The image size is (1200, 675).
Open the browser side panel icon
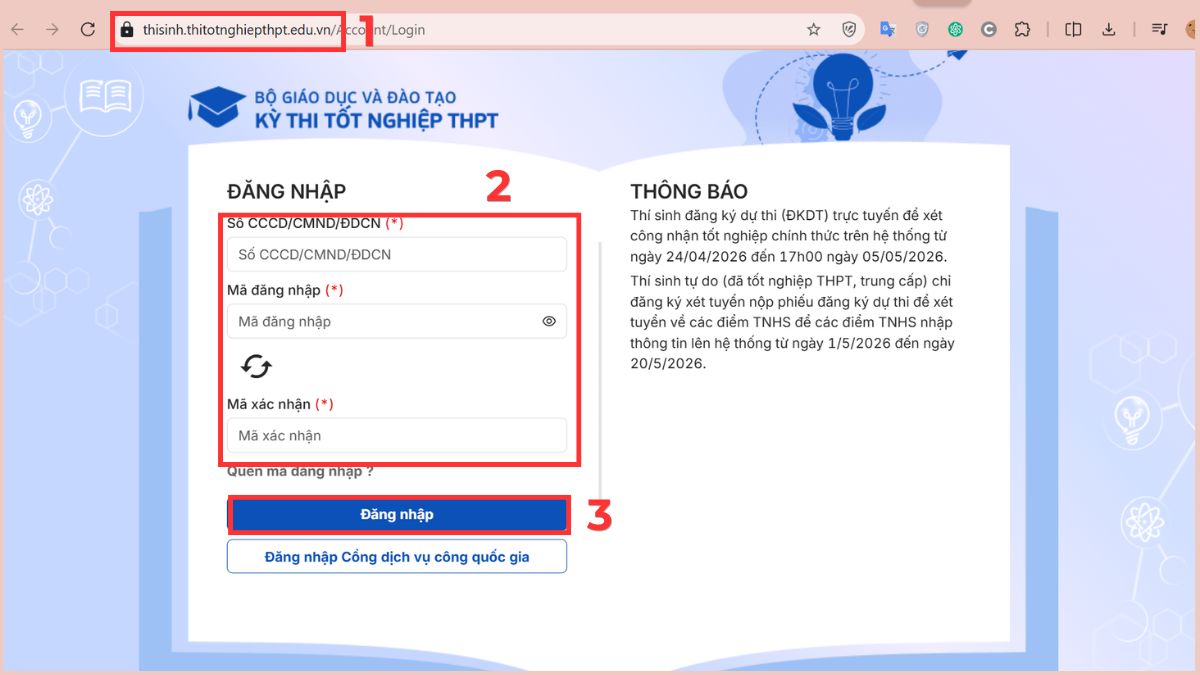click(1073, 29)
